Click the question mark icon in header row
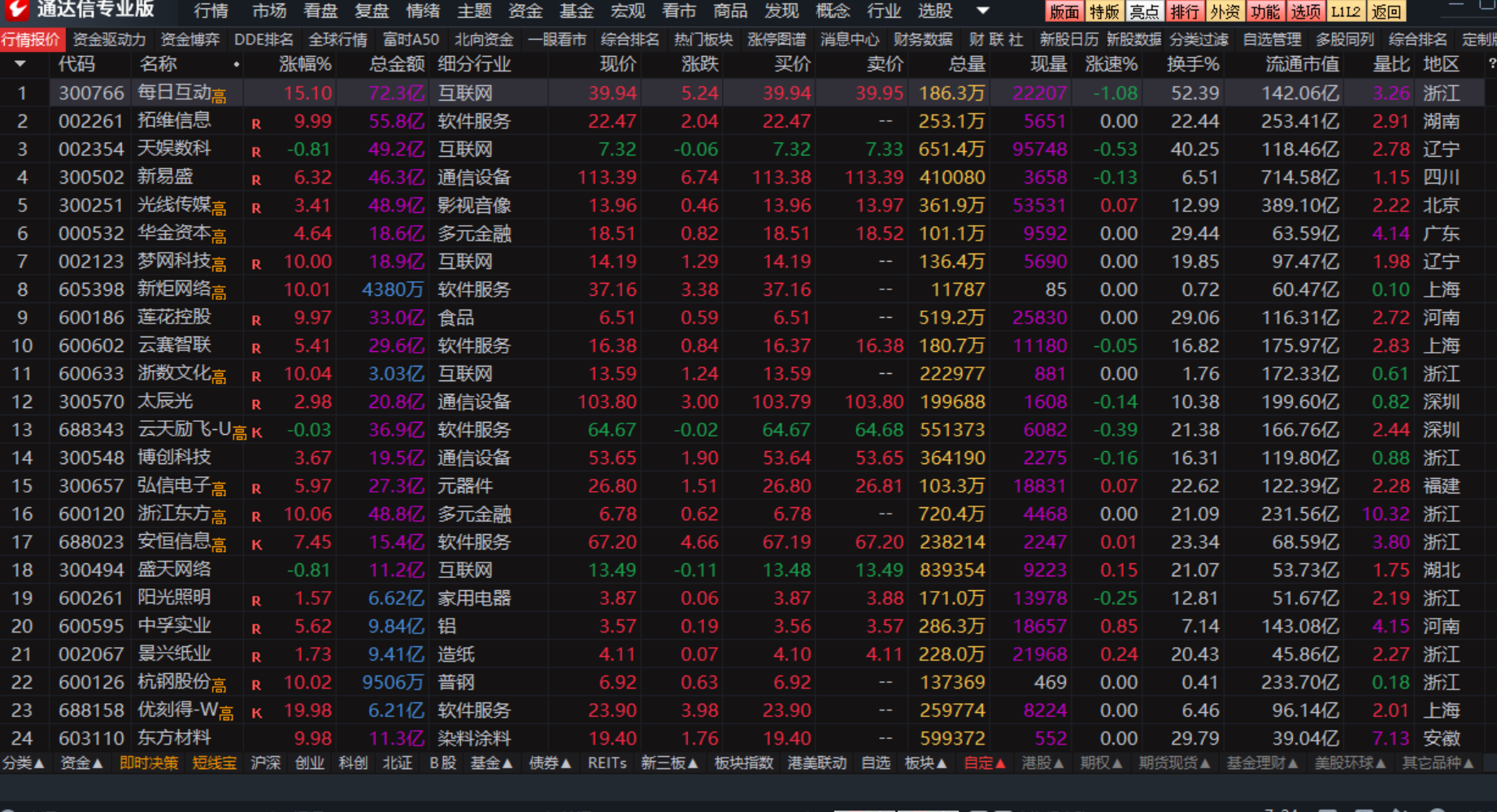Image resolution: width=1497 pixels, height=812 pixels. [1491, 63]
